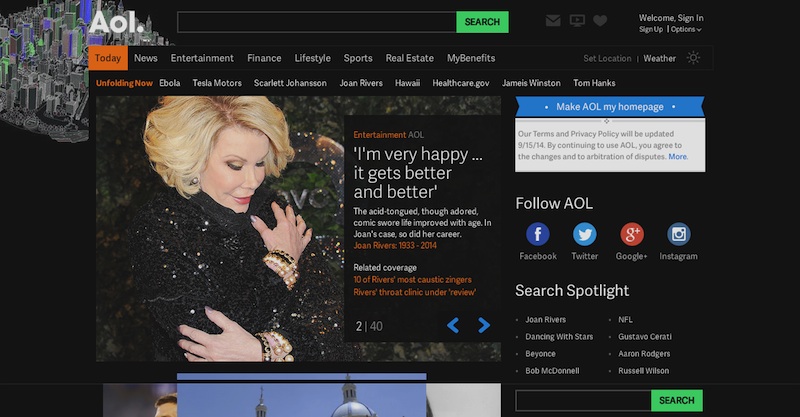800x417 pixels.
Task: Open the Hawaii trending topic
Action: (407, 83)
